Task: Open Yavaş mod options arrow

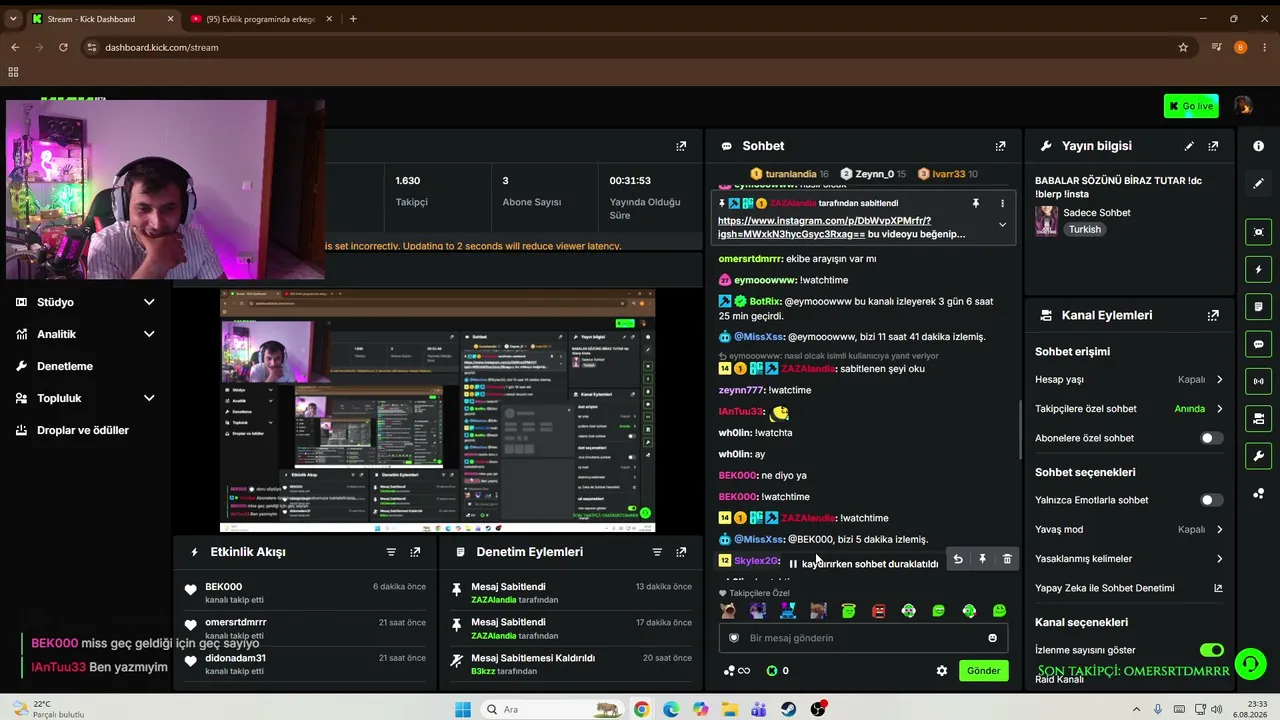Action: point(1219,530)
